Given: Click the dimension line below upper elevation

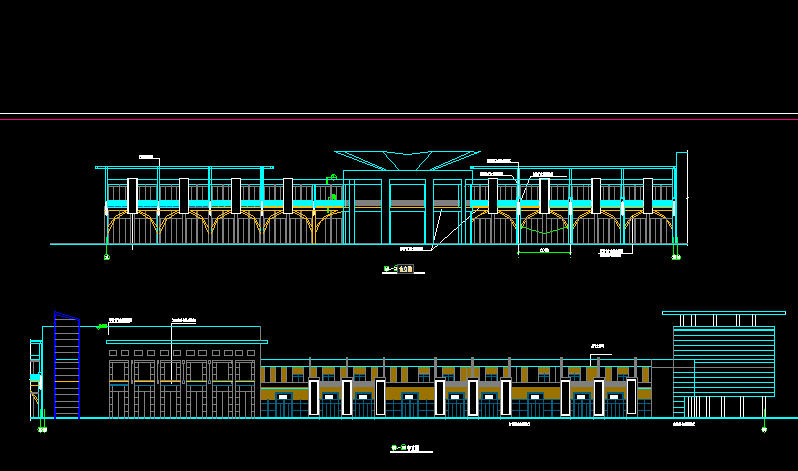Looking at the screenshot, I should 544,254.
